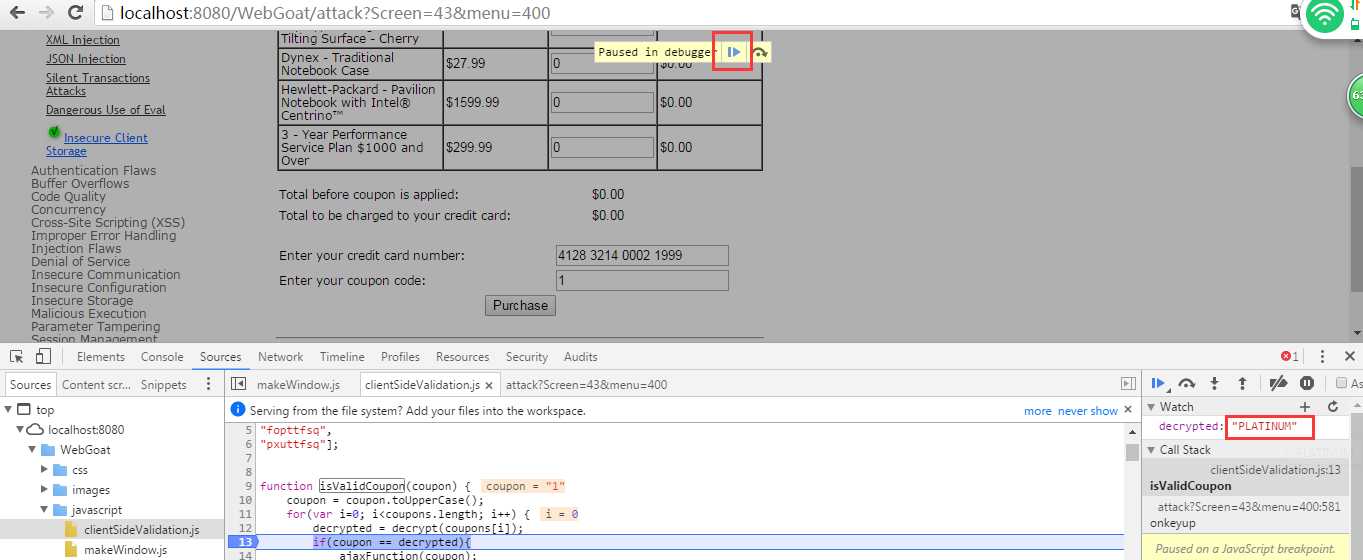
Task: Toggle device mode icon
Action: click(x=44, y=357)
